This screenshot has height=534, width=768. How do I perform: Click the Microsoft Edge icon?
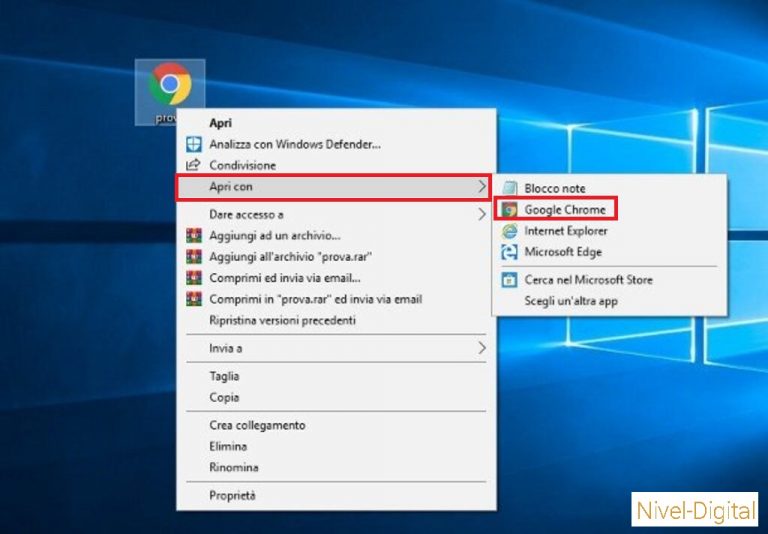(510, 252)
